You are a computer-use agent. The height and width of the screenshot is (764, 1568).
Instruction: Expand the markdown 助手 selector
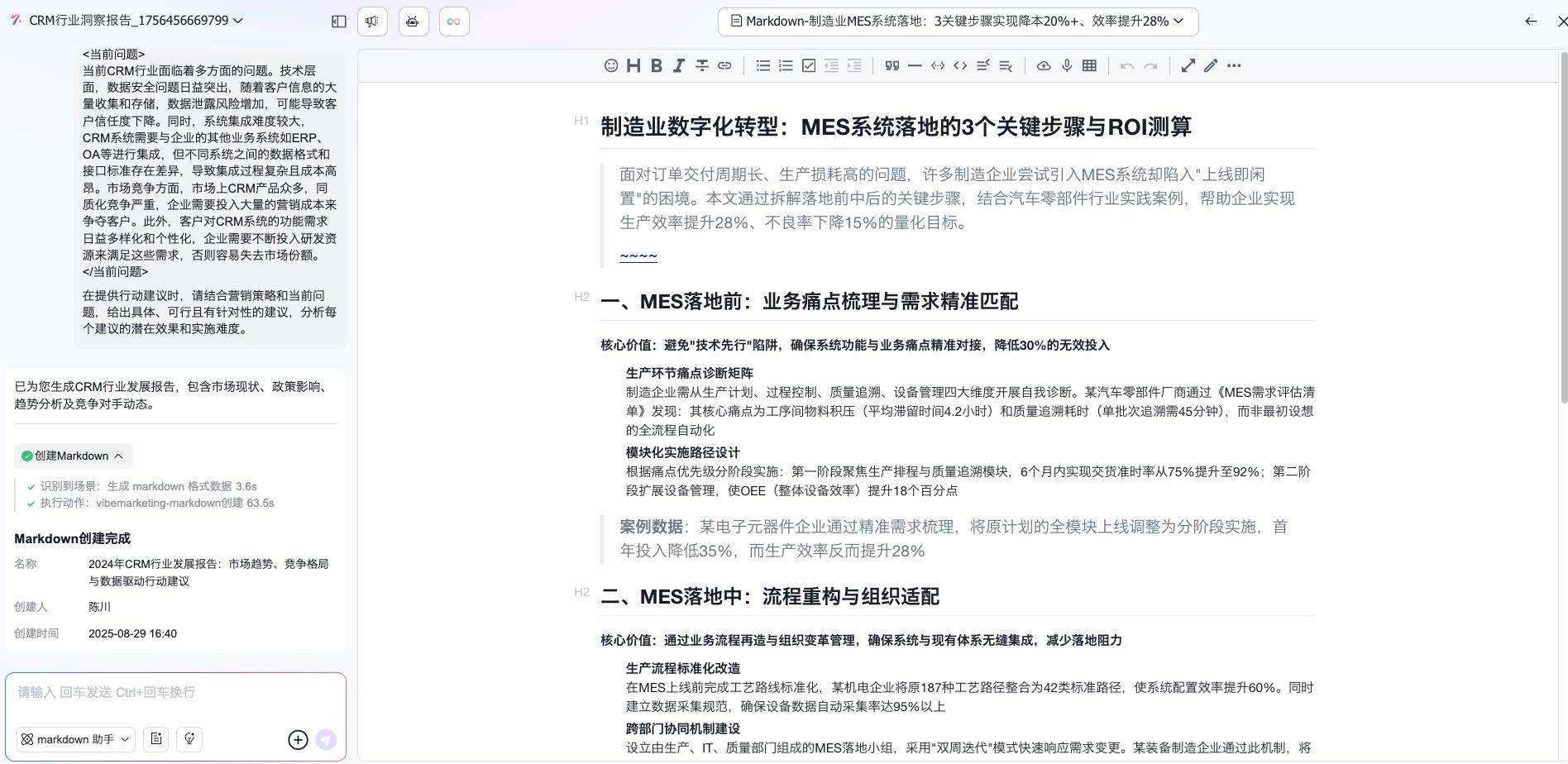[x=75, y=739]
